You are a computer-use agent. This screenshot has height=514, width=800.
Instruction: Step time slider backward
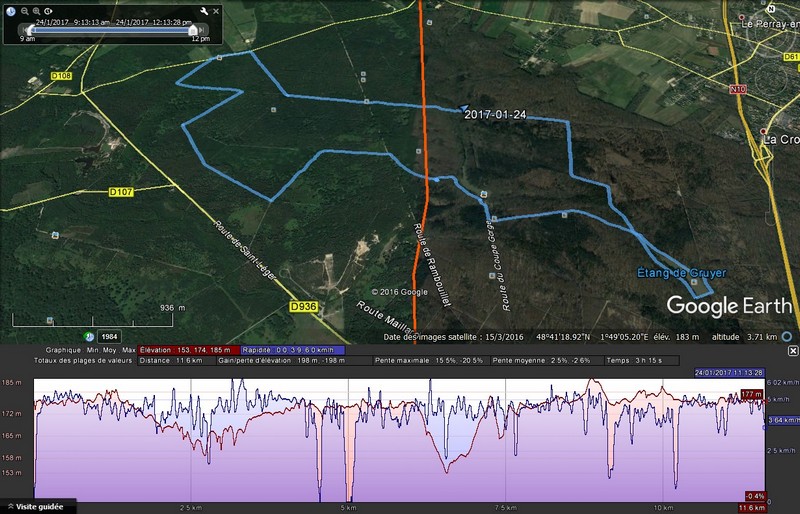[23, 30]
